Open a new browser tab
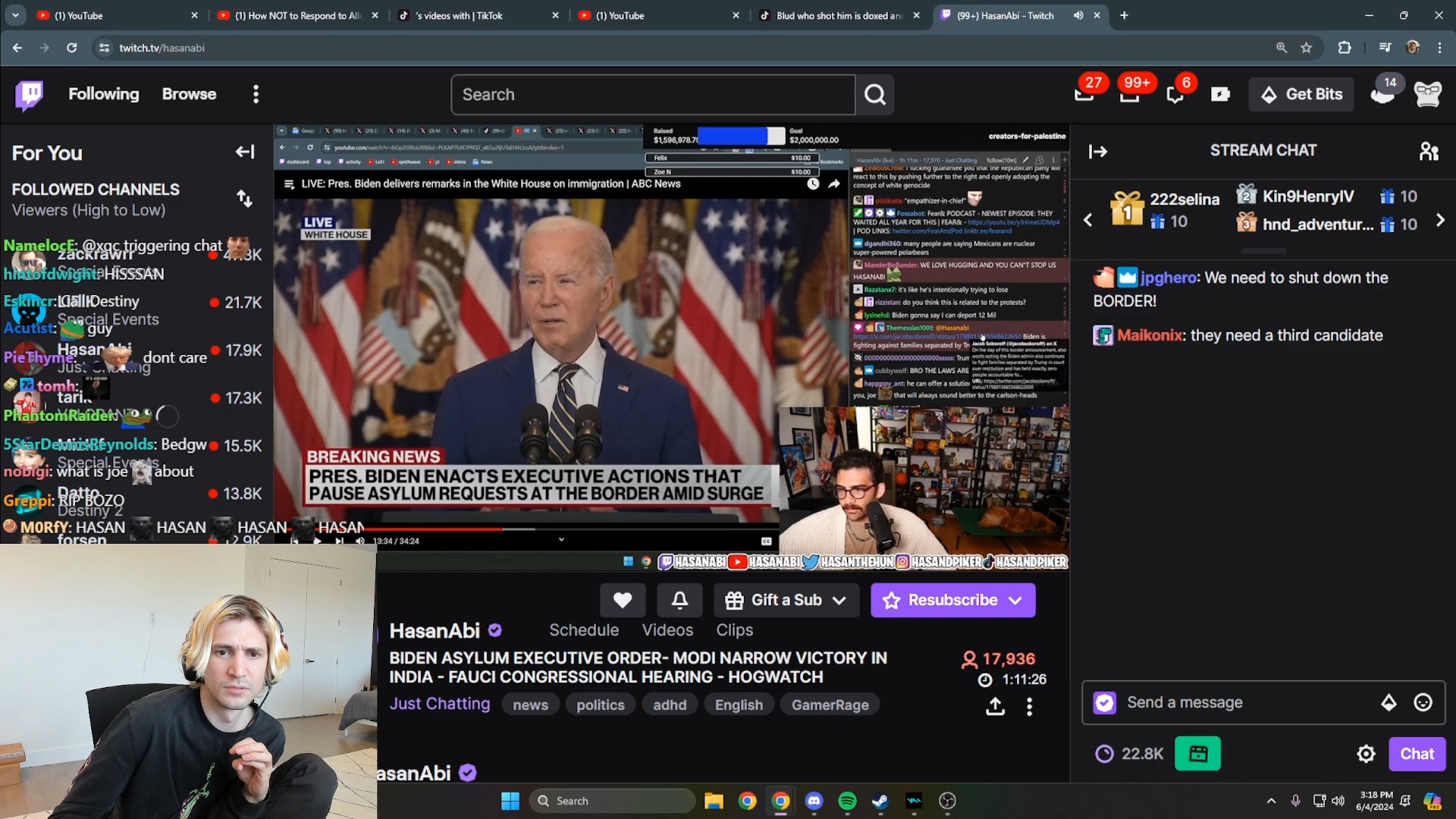The image size is (1456, 819). [x=1124, y=15]
